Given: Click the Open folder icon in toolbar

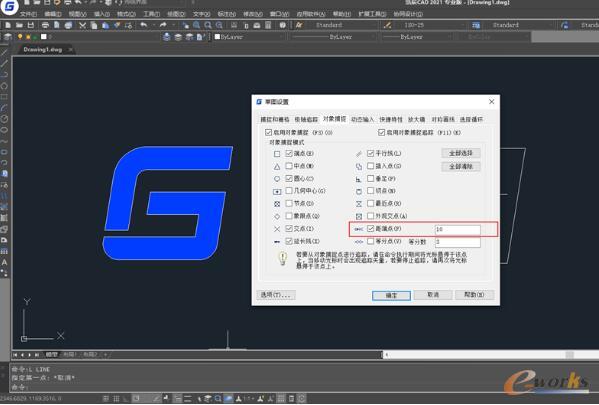Looking at the screenshot, I should pyautogui.click(x=19, y=25).
